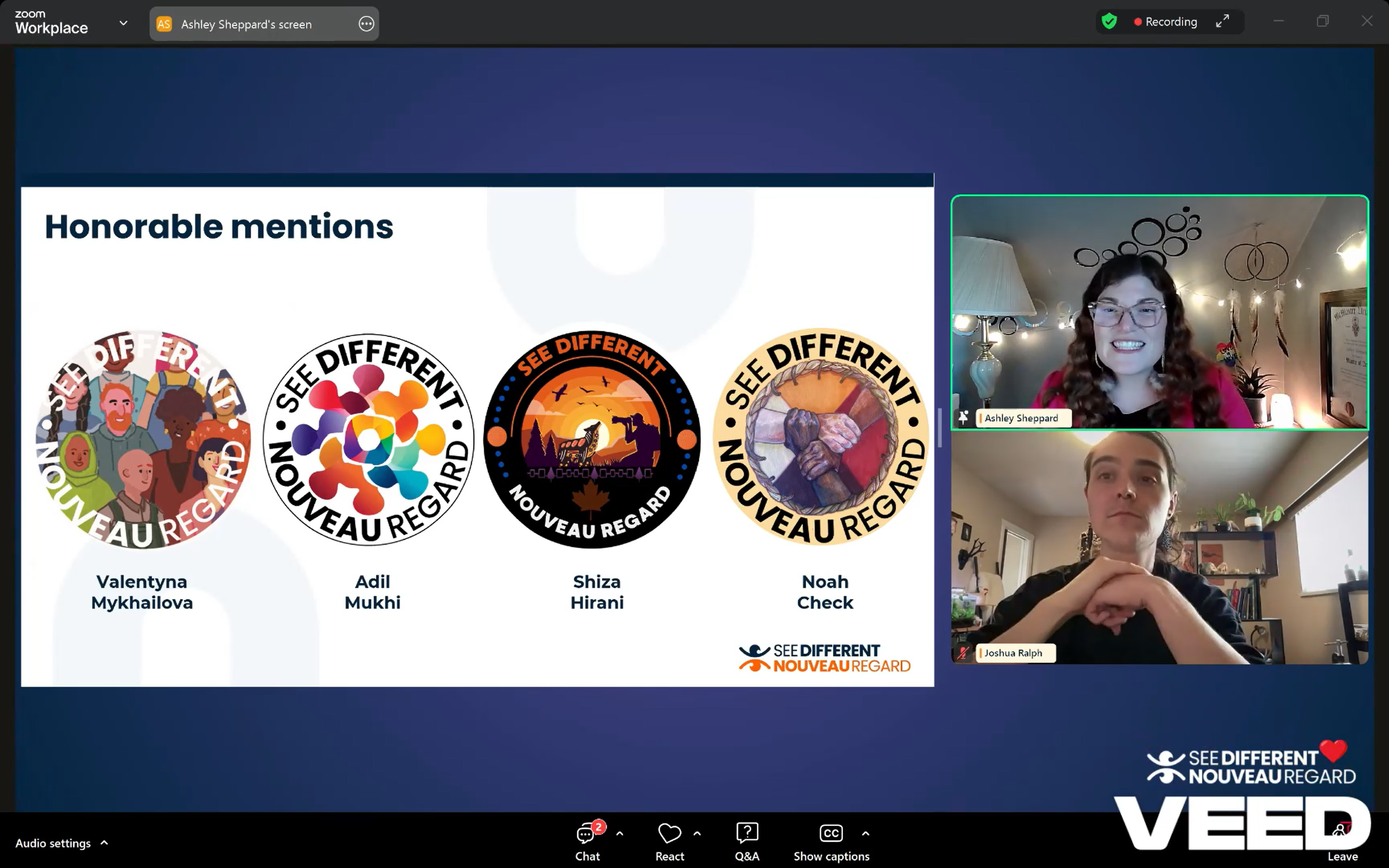Select Ashley Sheppard's screen tab
Viewport: 1389px width, 868px height.
[x=247, y=24]
